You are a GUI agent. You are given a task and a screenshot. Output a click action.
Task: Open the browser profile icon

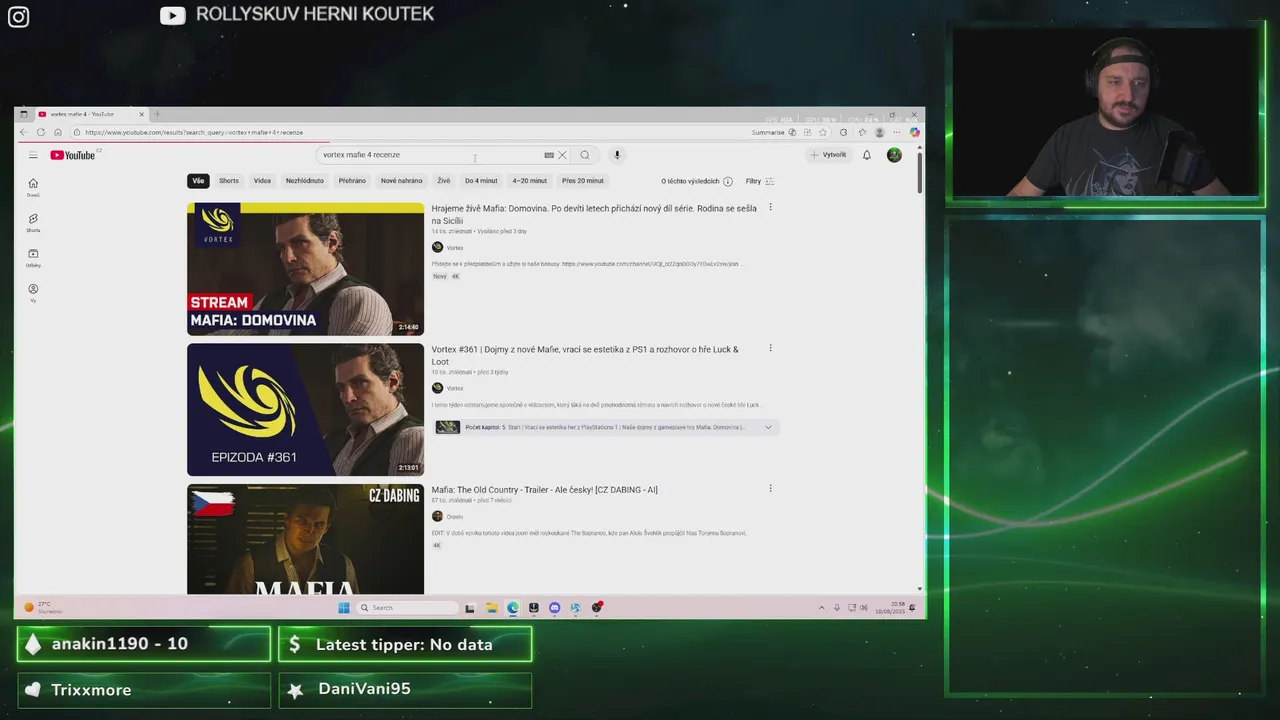coord(880,132)
